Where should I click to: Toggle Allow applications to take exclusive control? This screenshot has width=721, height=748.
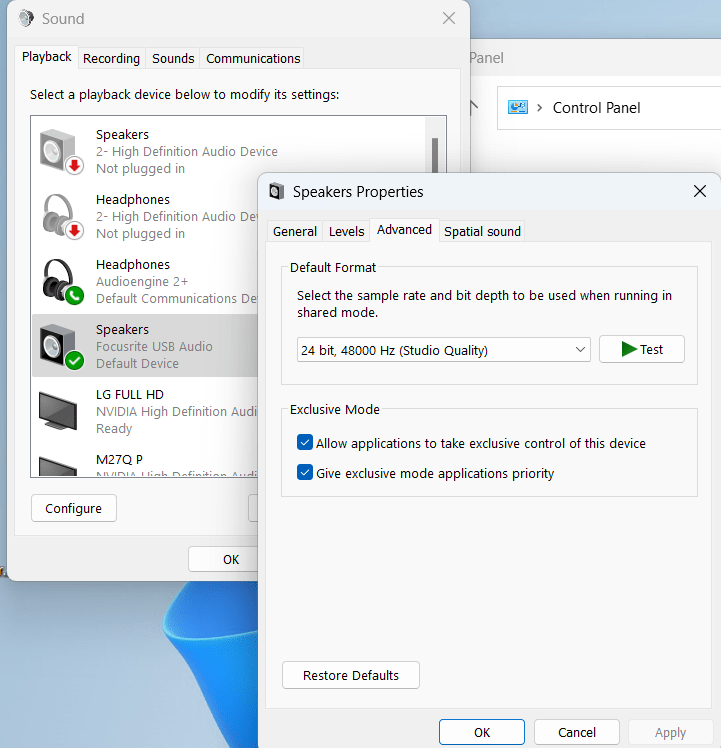[x=305, y=443]
